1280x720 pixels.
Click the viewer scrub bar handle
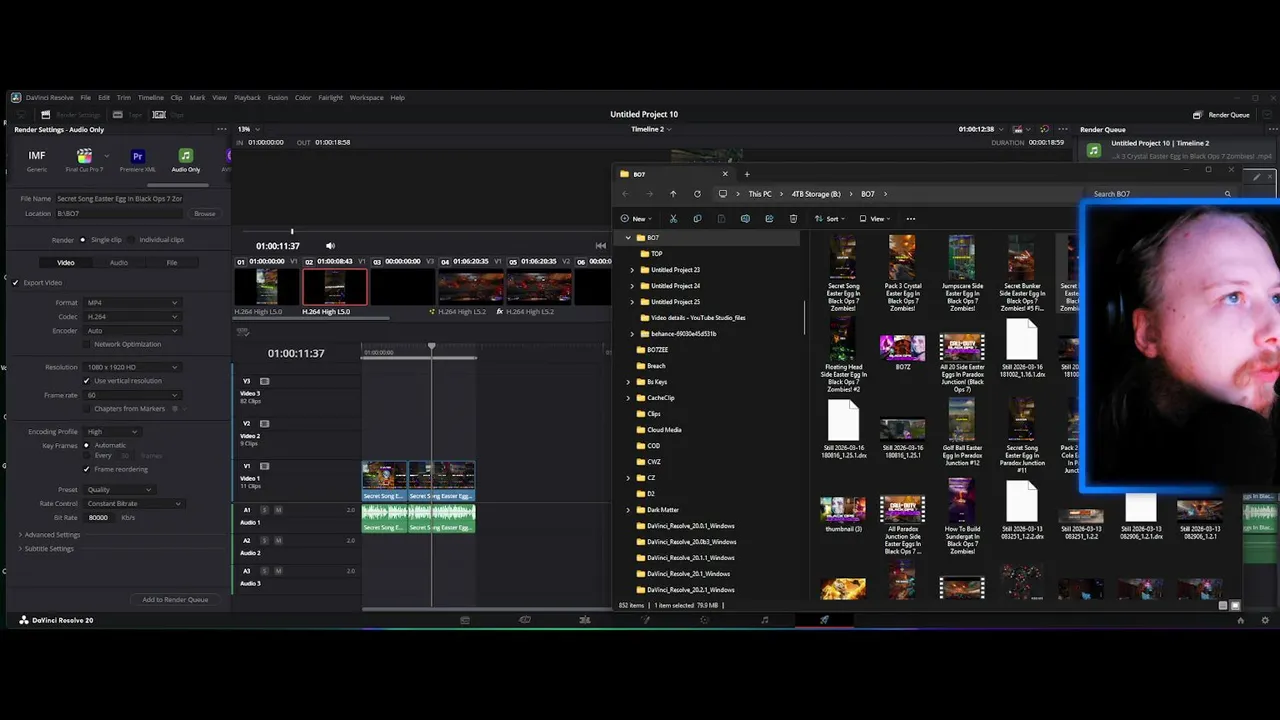click(292, 232)
